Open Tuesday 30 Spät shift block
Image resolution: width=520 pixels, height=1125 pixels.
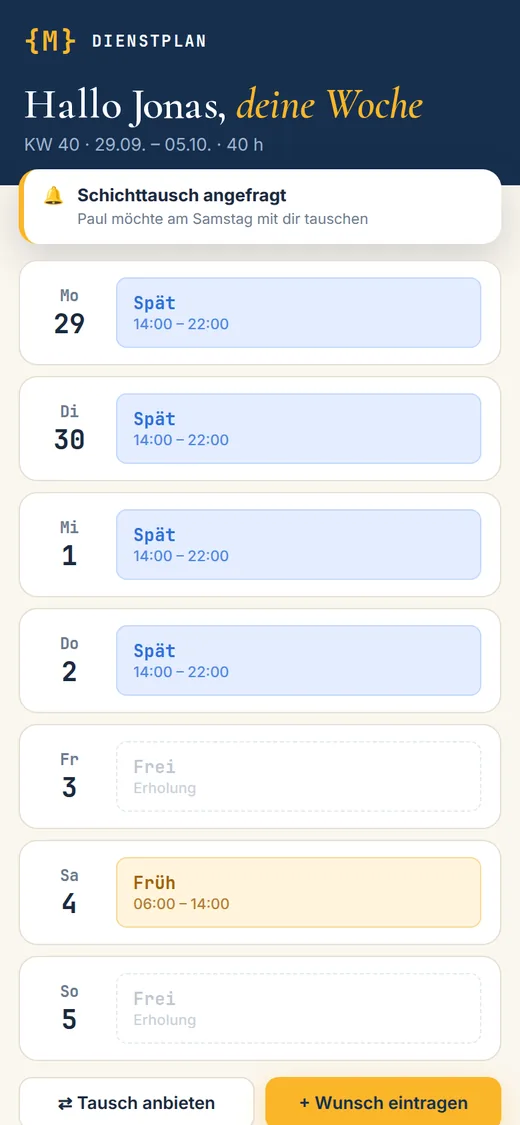tap(298, 428)
